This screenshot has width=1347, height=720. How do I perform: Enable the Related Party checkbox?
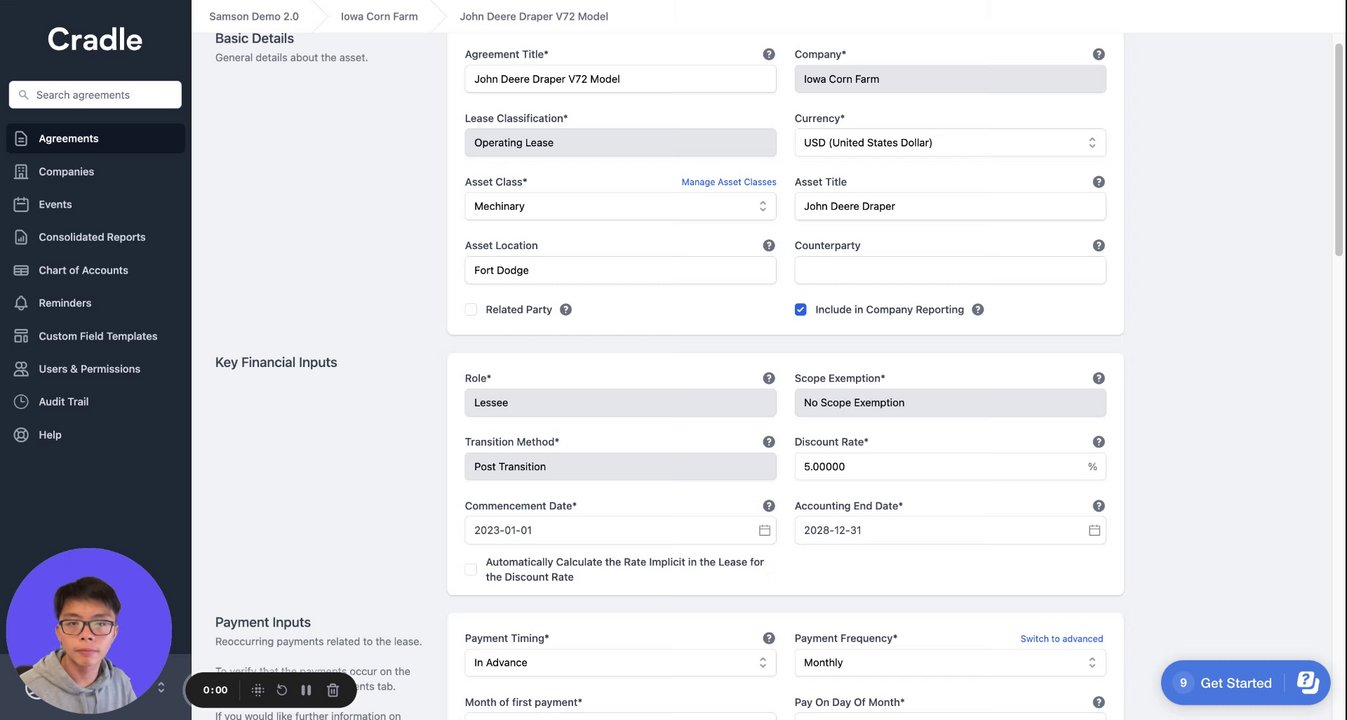(x=471, y=310)
